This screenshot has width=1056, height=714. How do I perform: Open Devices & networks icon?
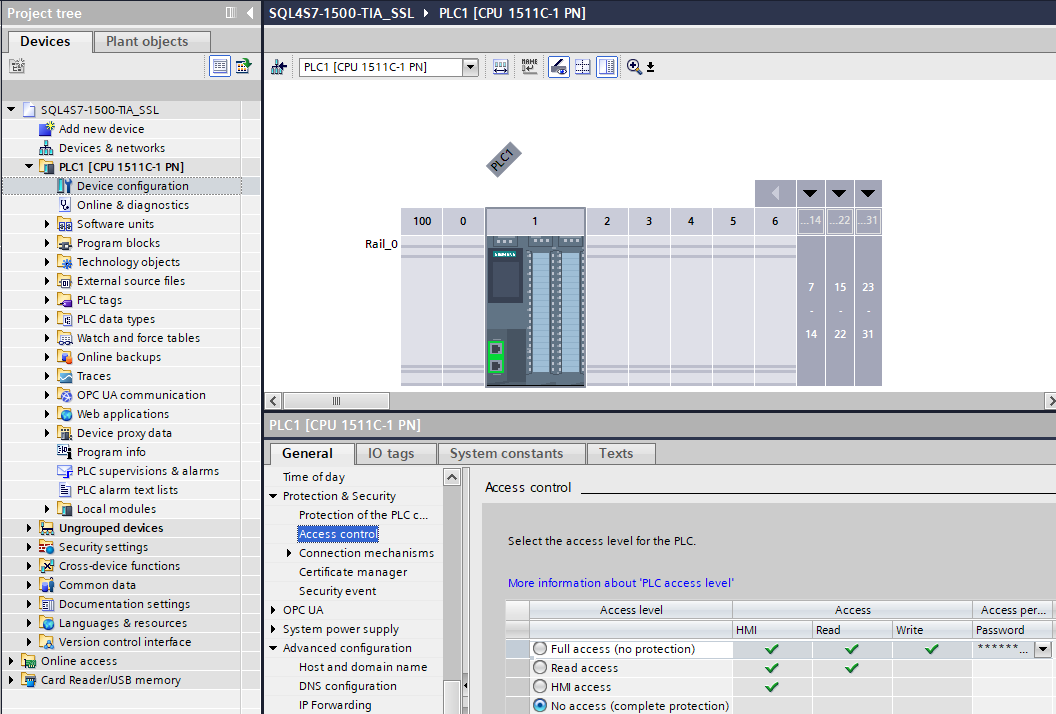tap(46, 148)
